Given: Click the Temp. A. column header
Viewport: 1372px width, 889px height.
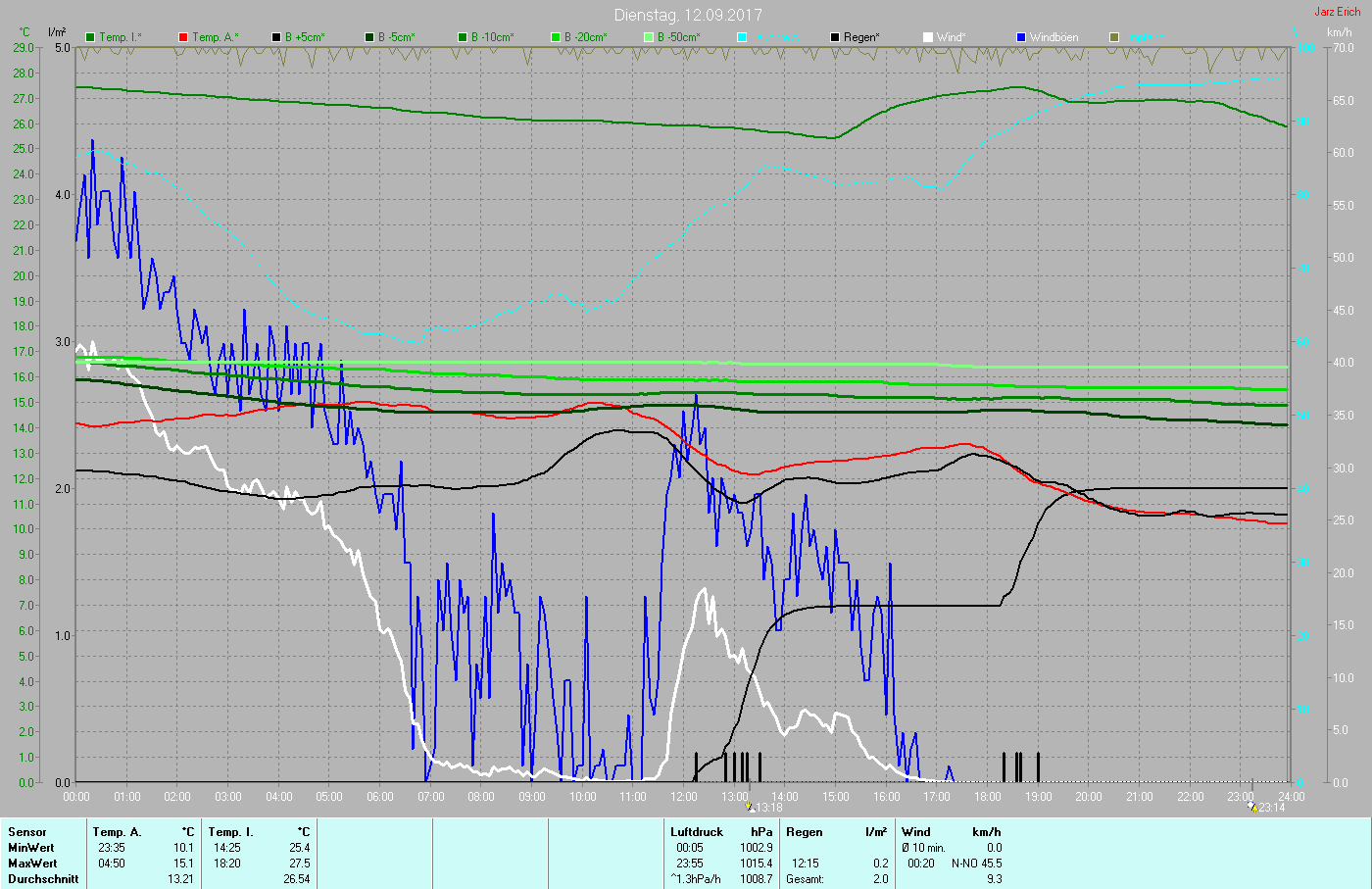Looking at the screenshot, I should [117, 832].
